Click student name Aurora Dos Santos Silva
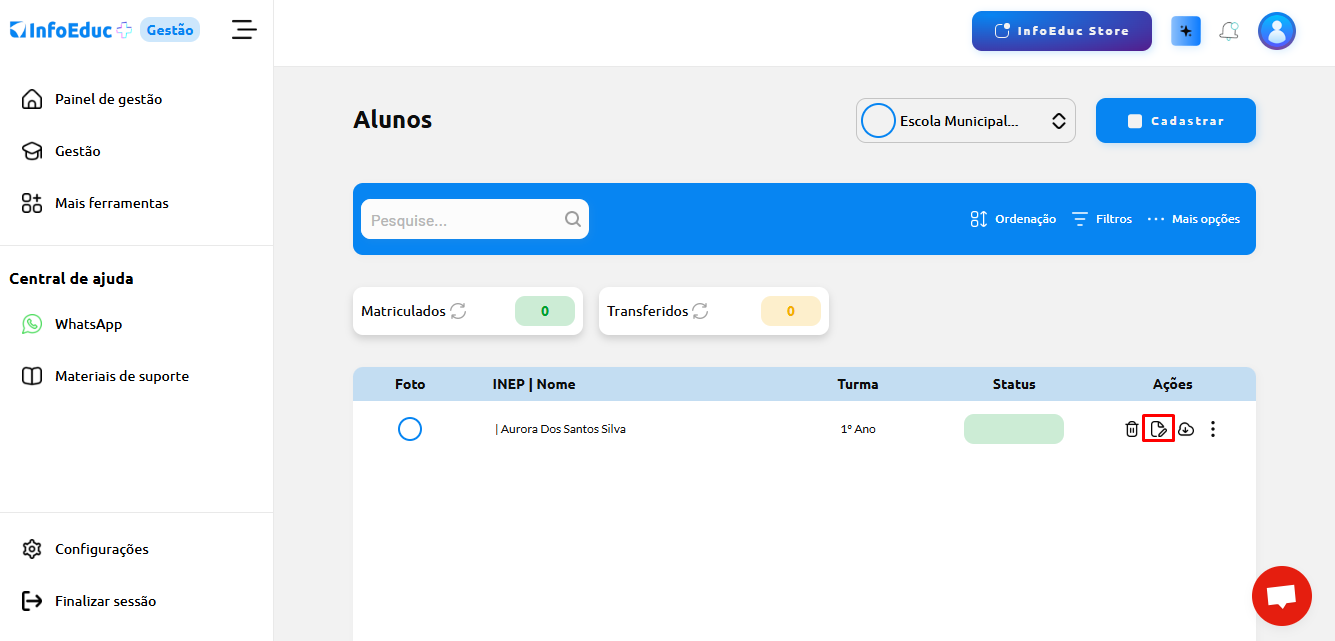Screen dimensions: 1335x641 [x=563, y=429]
